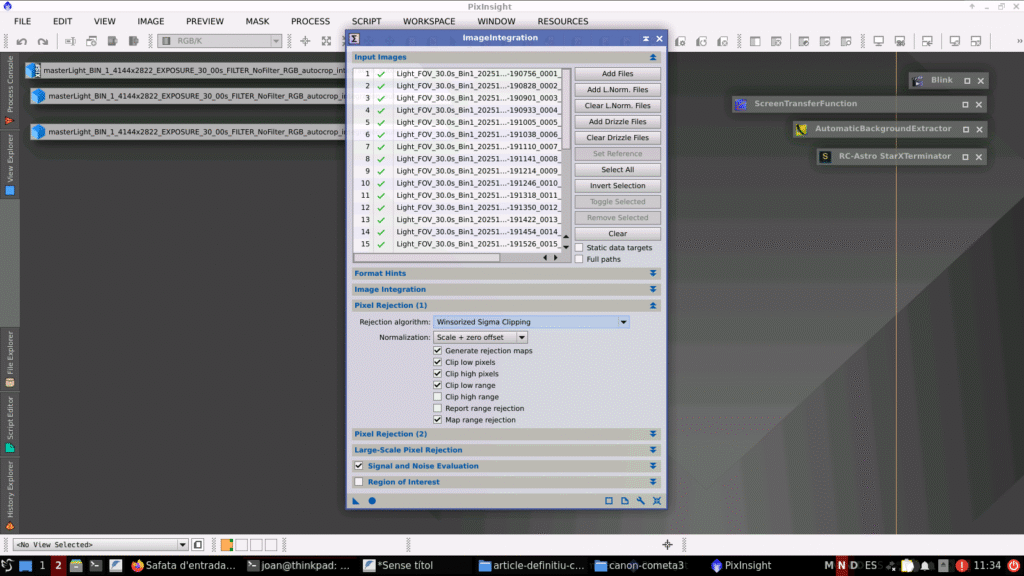Click the redo arrow in main toolbar
This screenshot has height=576, width=1024.
click(x=42, y=42)
